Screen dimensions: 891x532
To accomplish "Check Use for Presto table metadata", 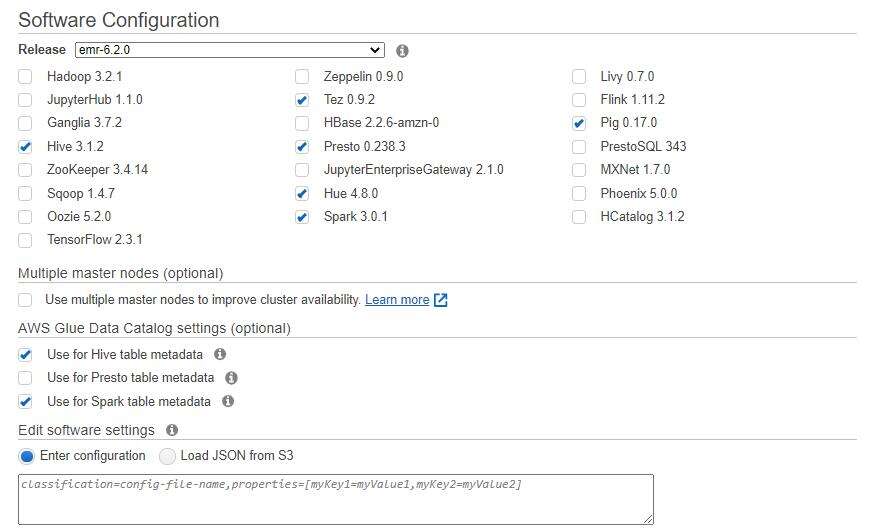I will pyautogui.click(x=25, y=378).
